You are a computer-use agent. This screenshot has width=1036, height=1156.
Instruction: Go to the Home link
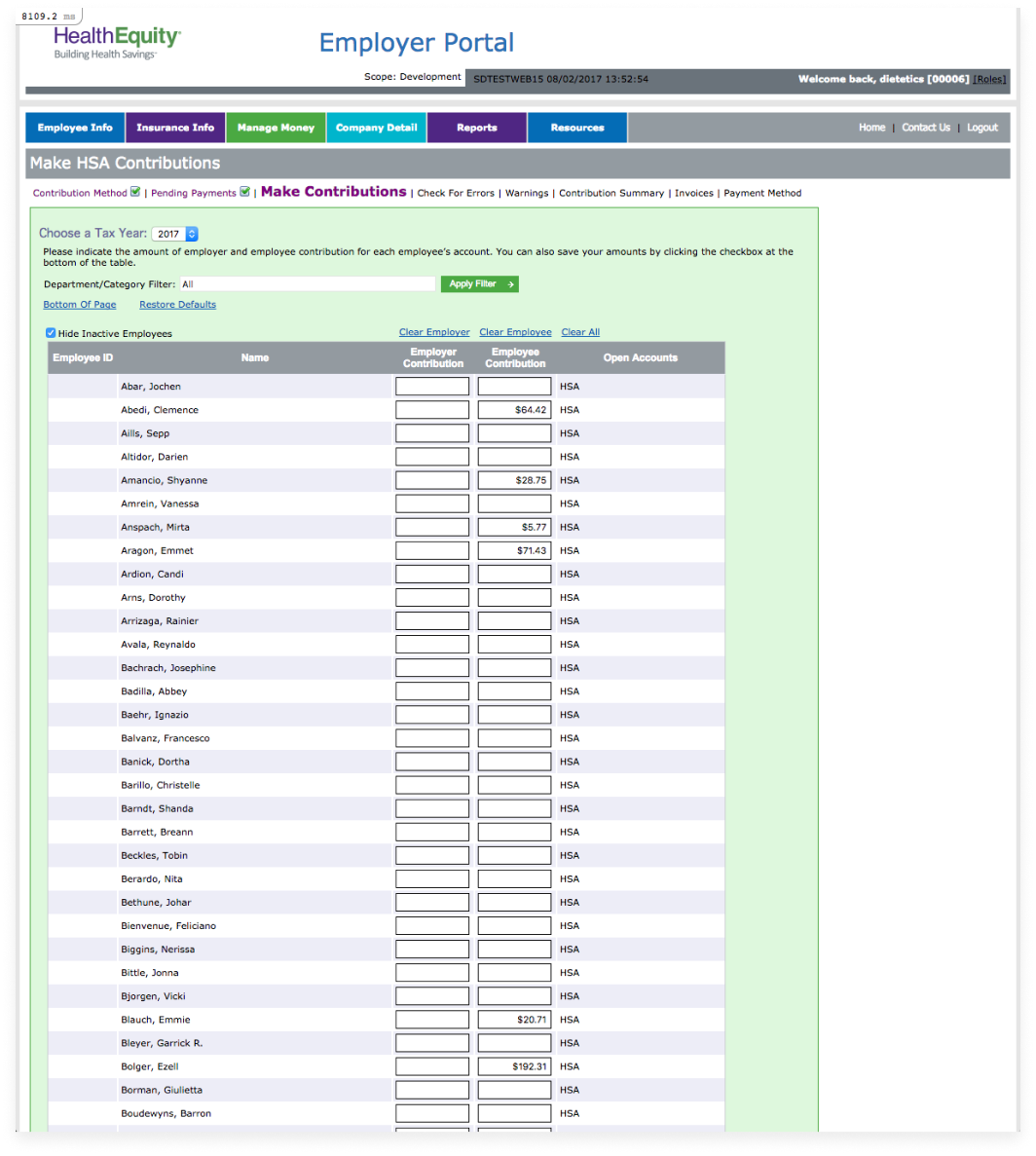tap(871, 128)
